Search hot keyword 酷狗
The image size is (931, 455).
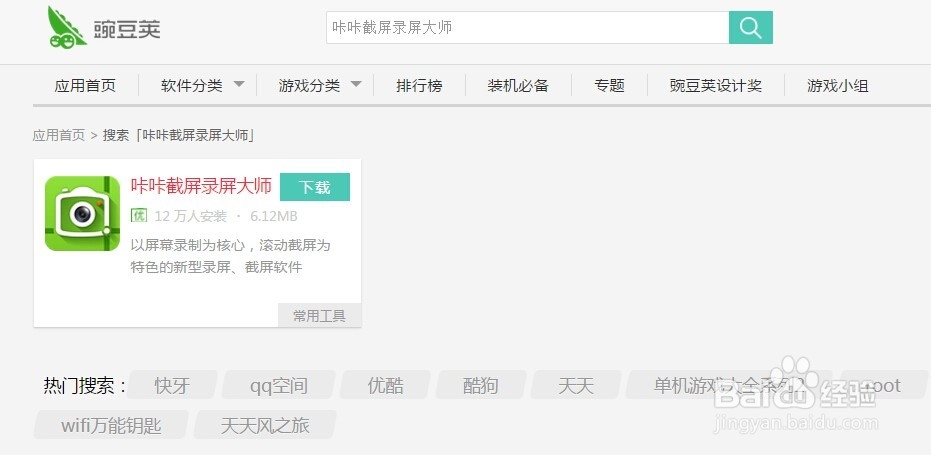click(481, 385)
